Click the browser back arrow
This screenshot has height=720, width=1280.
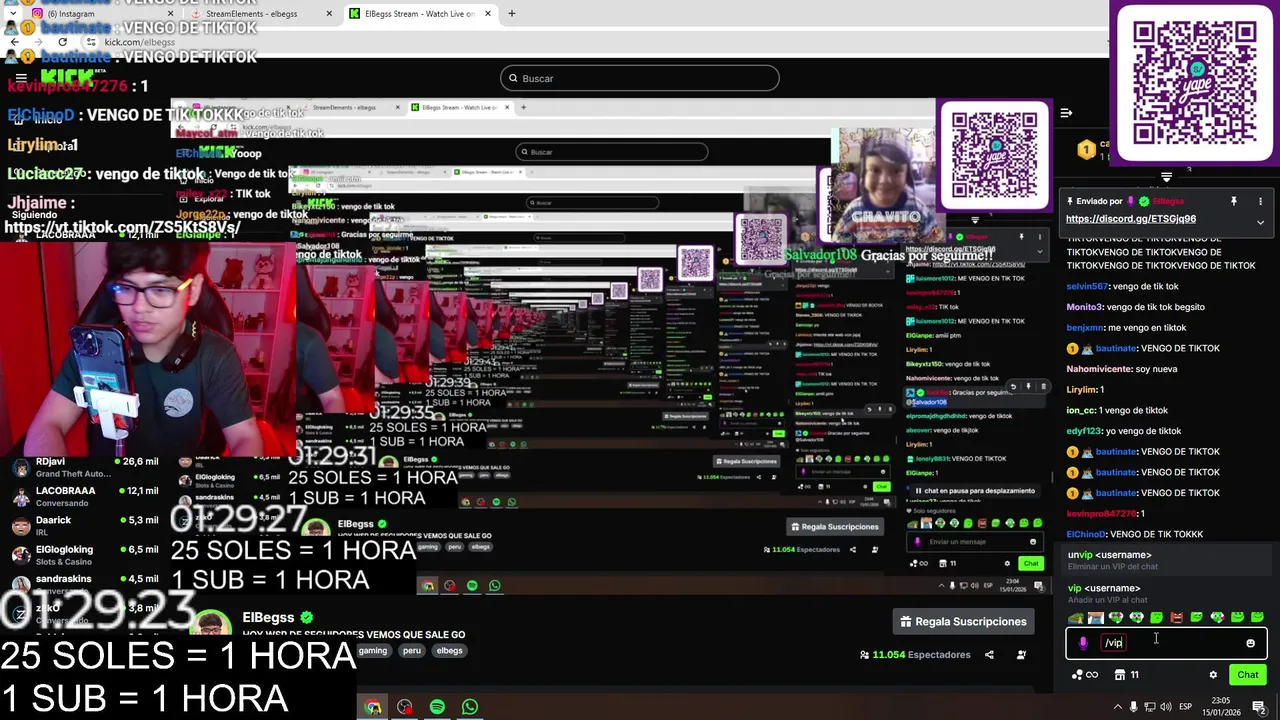pyautogui.click(x=14, y=42)
